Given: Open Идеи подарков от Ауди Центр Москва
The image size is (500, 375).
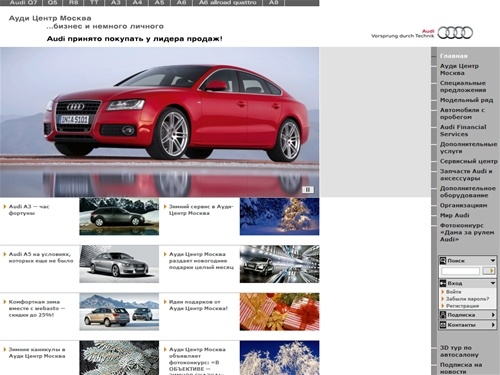Looking at the screenshot, I should point(198,305).
